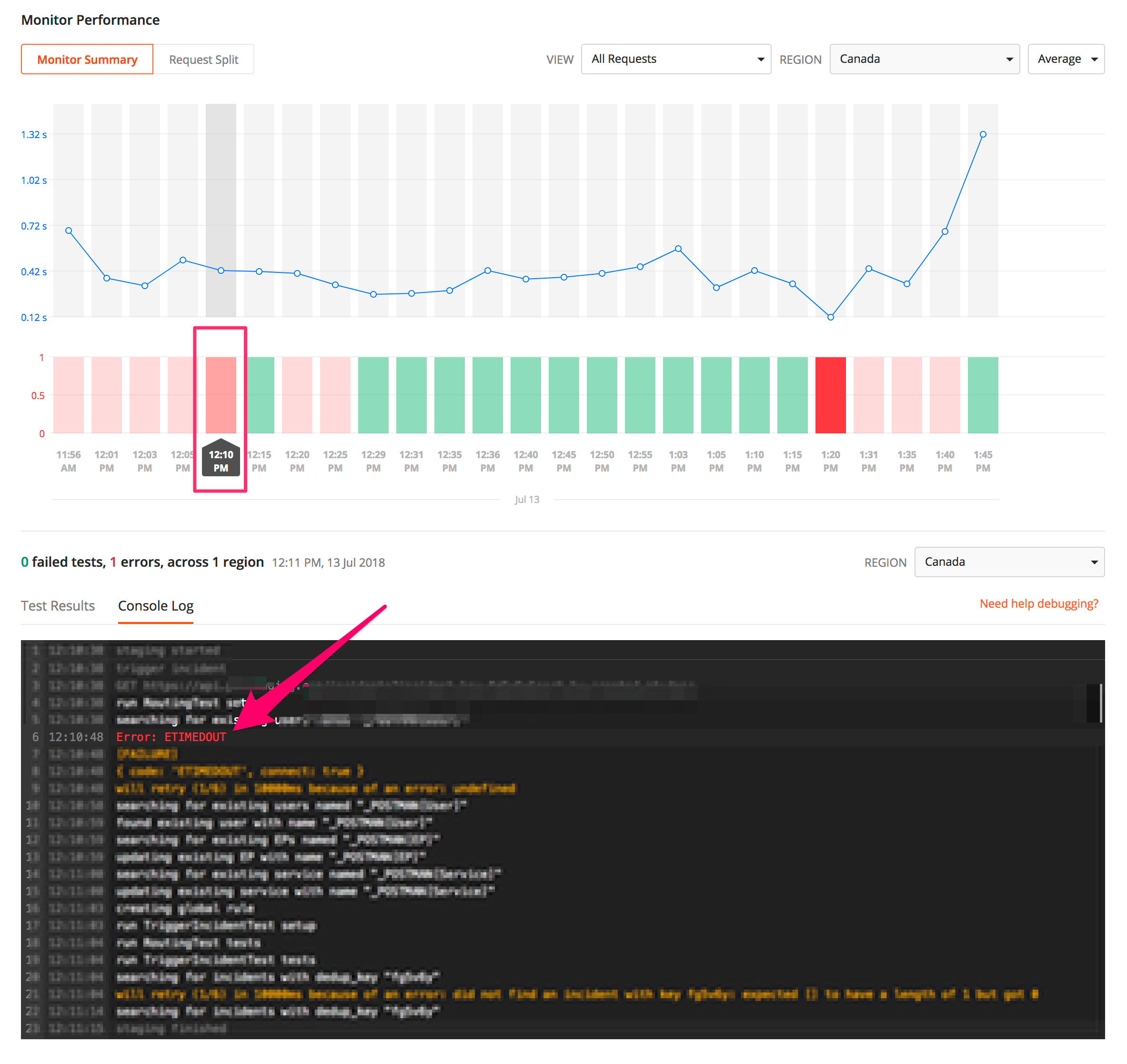Click the Need help debugging link
The width and height of the screenshot is (1127, 1064).
tap(1038, 603)
